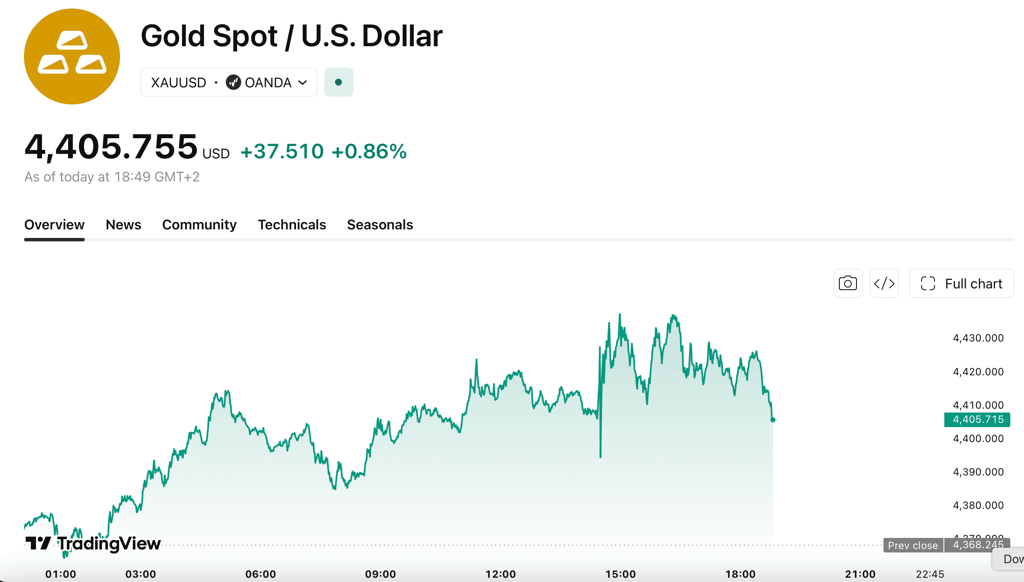Click the OANDA broker logo icon
This screenshot has height=582, width=1024.
click(233, 82)
